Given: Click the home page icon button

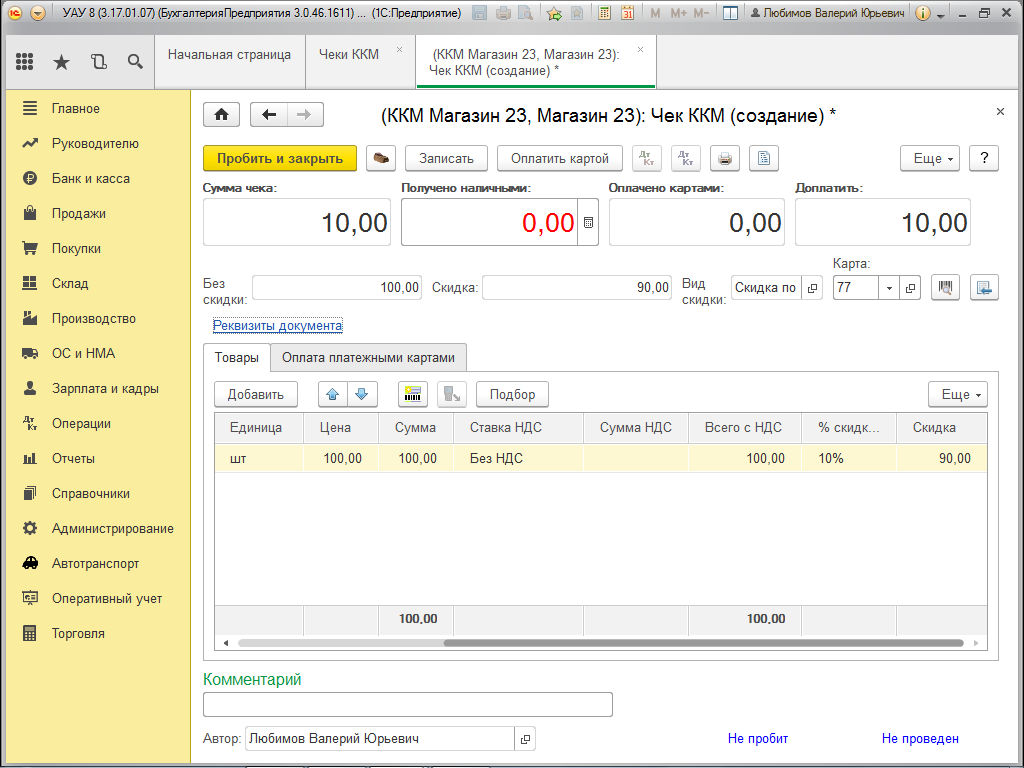Looking at the screenshot, I should point(221,115).
